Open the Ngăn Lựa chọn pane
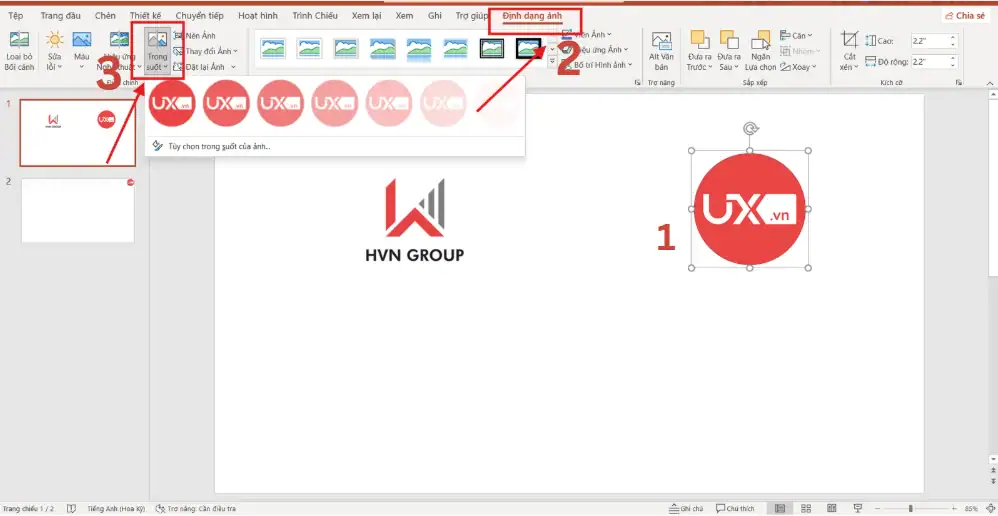This screenshot has width=998, height=516. [760, 51]
